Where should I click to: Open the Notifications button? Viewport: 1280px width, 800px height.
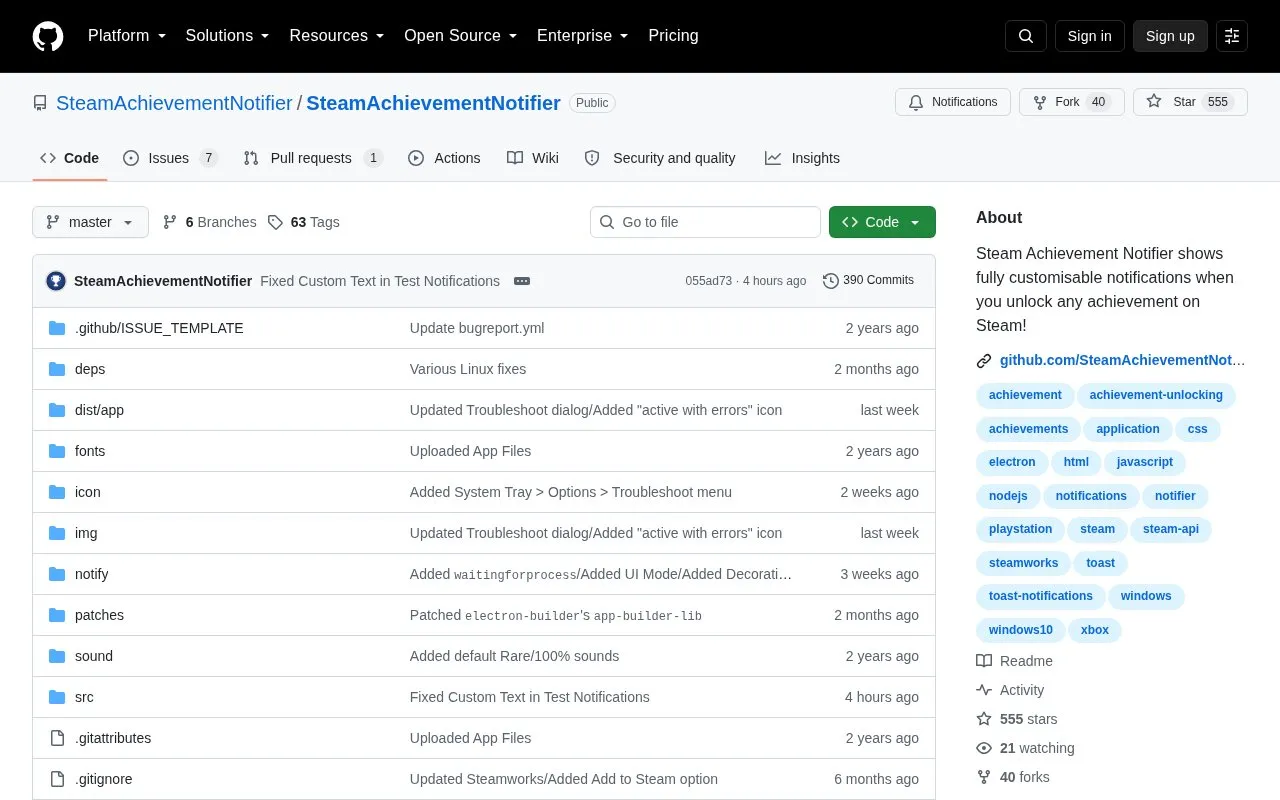953,102
